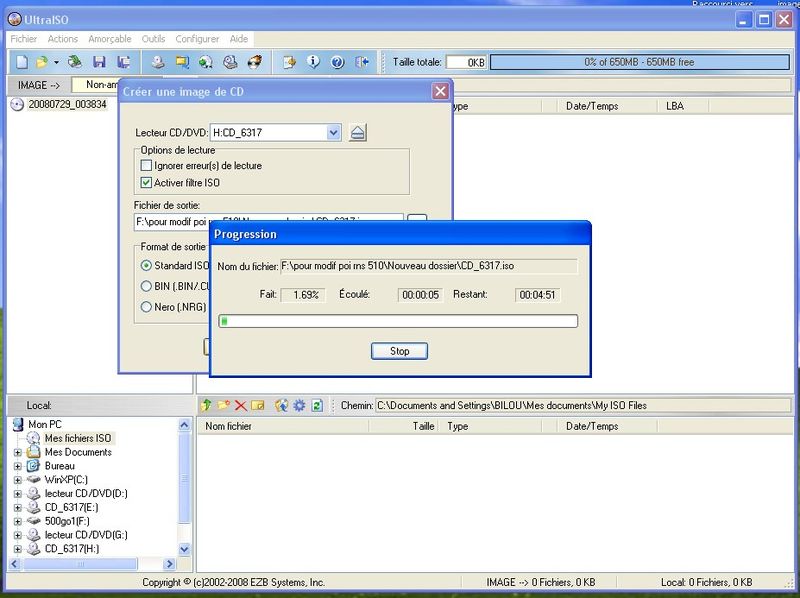
Task: Click the Mount to virtual drive icon
Action: pos(230,62)
